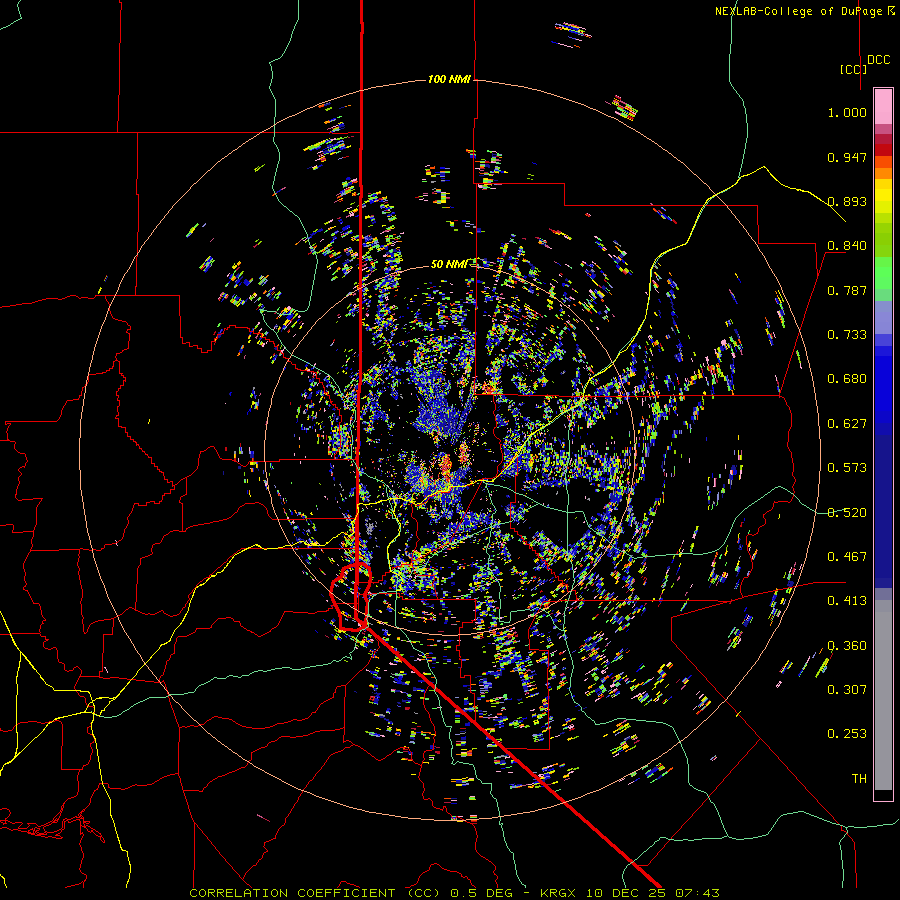900x900 pixels.
Task: Click the 0.360 legend value
Action: 847,646
